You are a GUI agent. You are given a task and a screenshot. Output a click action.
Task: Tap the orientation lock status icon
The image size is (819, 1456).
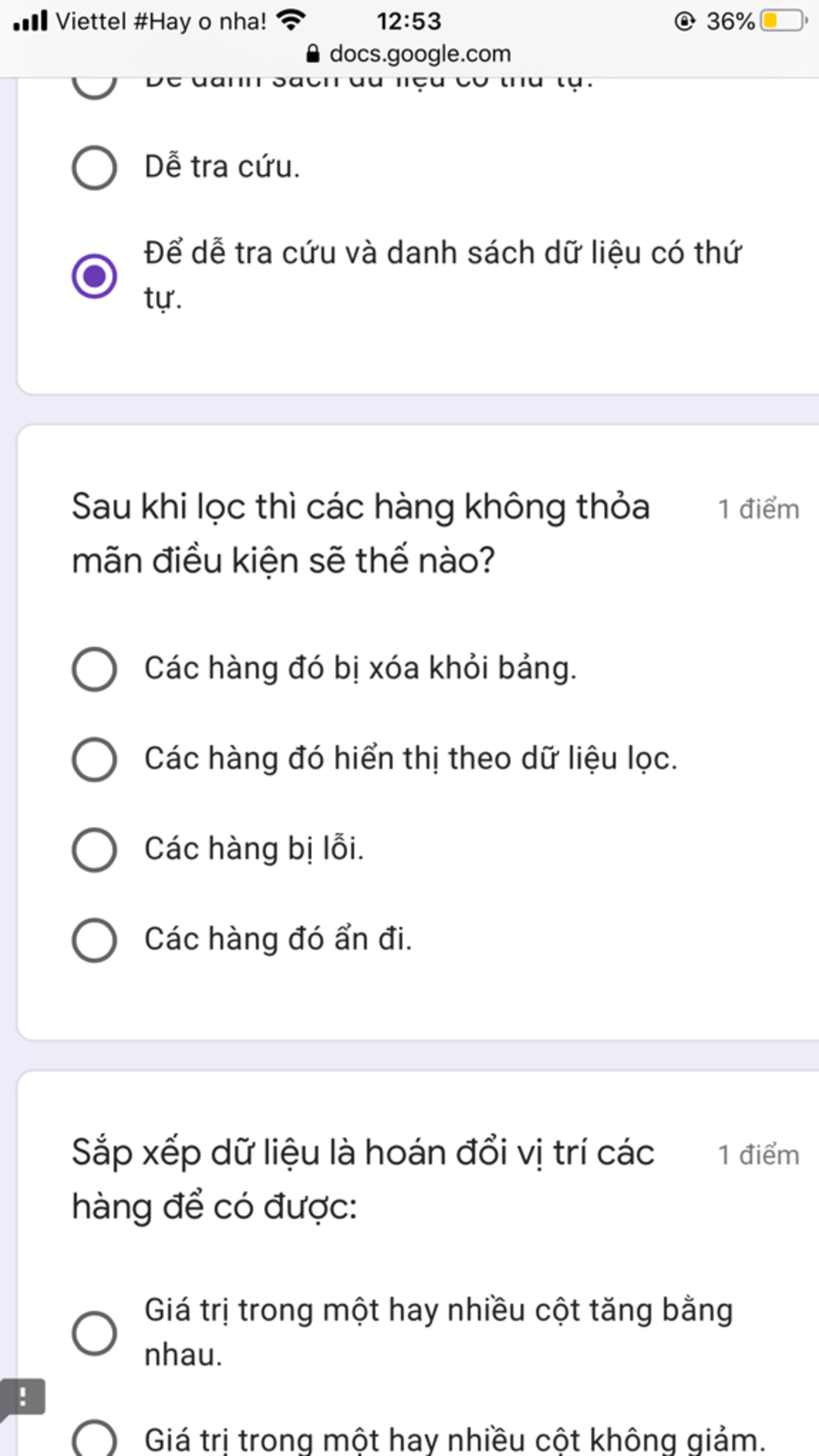685,21
